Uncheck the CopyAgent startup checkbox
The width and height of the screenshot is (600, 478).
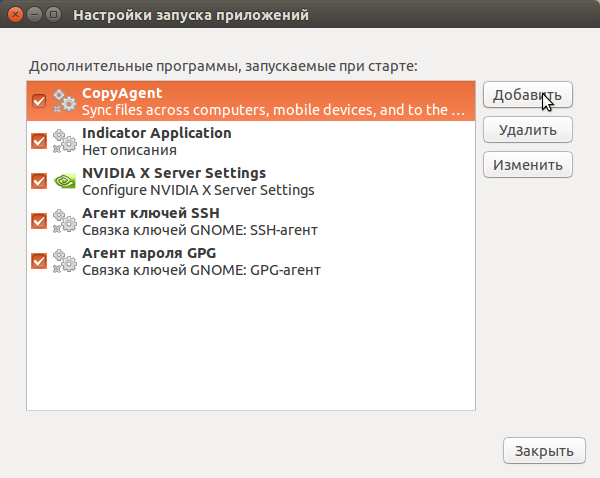pyautogui.click(x=39, y=101)
